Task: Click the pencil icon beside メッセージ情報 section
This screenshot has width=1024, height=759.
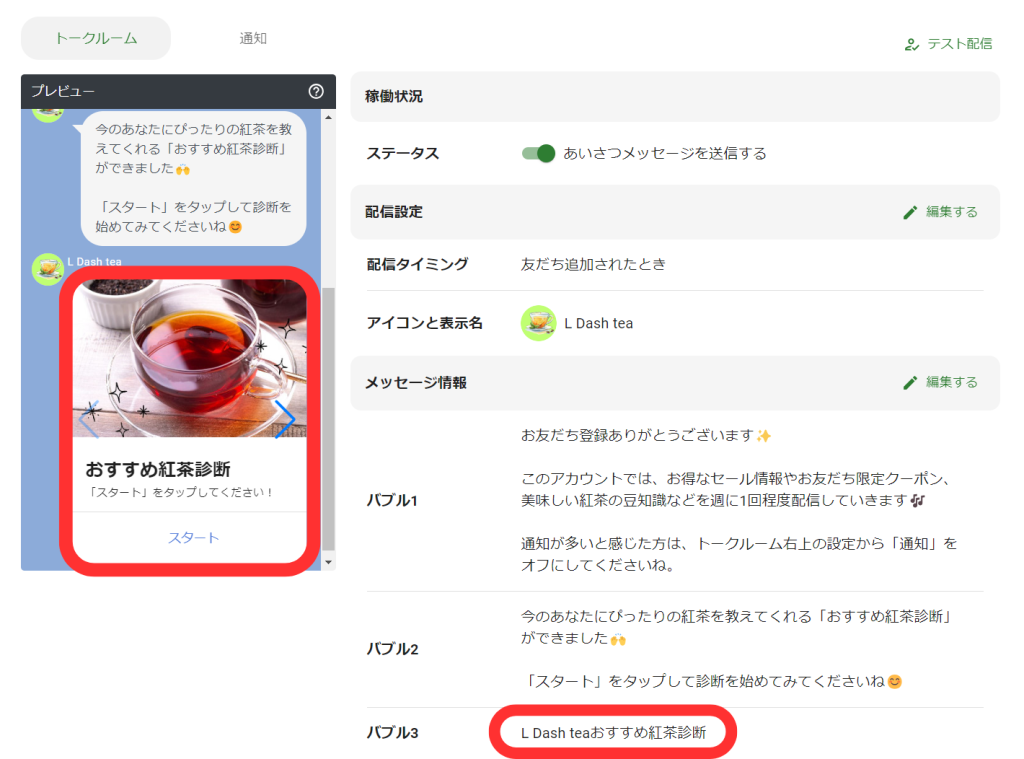Action: [910, 383]
